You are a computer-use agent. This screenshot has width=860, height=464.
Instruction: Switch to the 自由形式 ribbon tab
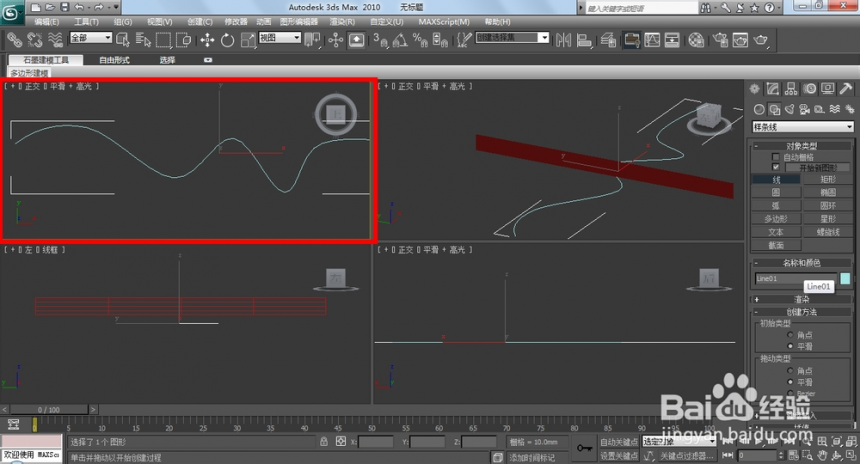pos(114,60)
